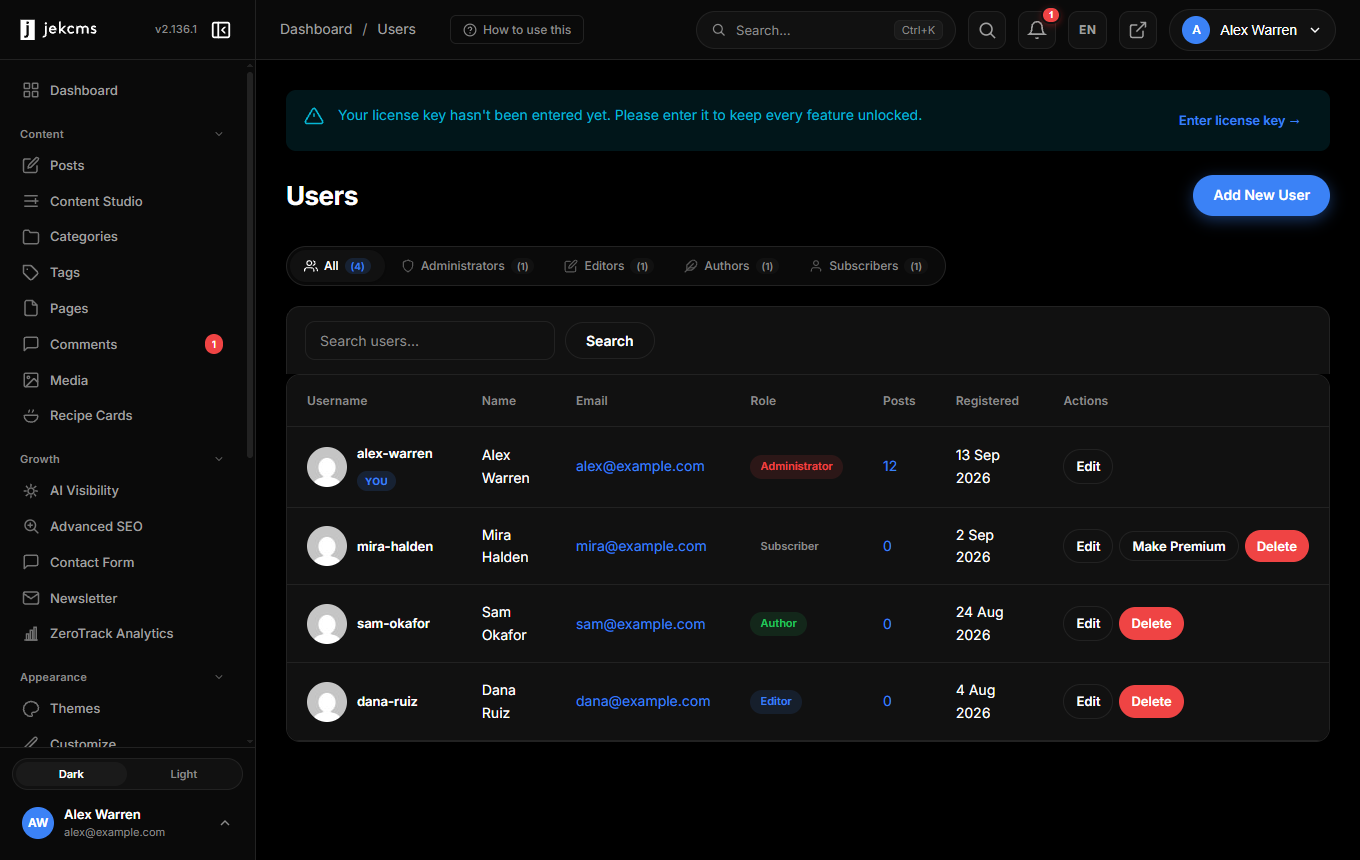Open Media in the sidebar
This screenshot has height=860, width=1360.
[x=127, y=380]
